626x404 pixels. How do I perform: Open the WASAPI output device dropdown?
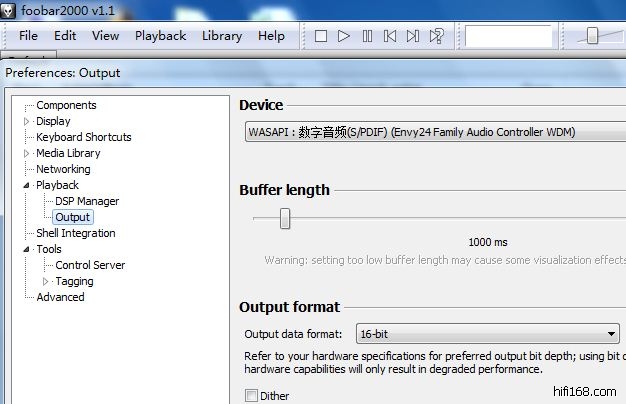(x=431, y=132)
